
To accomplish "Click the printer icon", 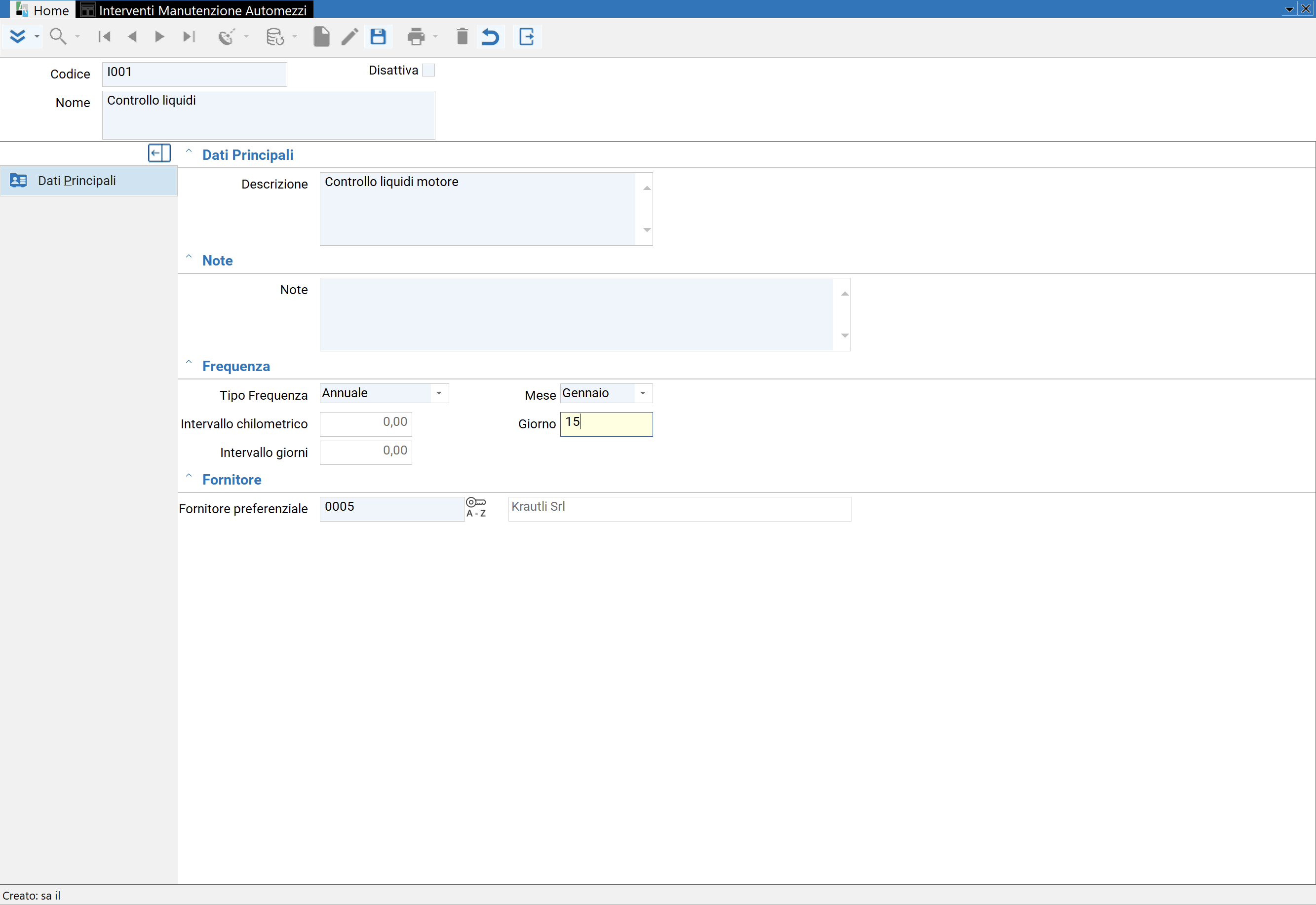I will coord(416,37).
